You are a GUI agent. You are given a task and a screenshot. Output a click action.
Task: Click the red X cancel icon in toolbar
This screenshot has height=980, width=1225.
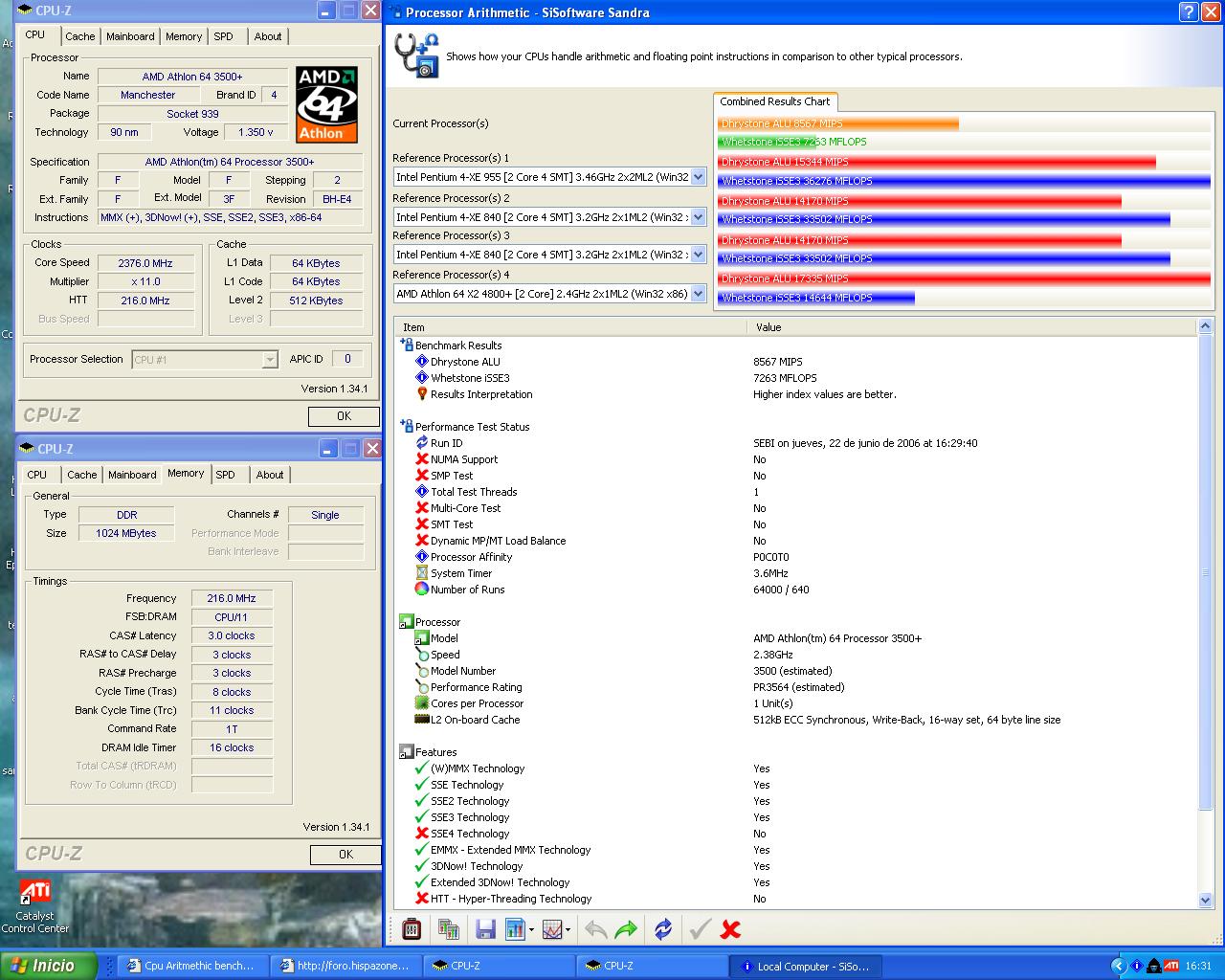coord(730,929)
